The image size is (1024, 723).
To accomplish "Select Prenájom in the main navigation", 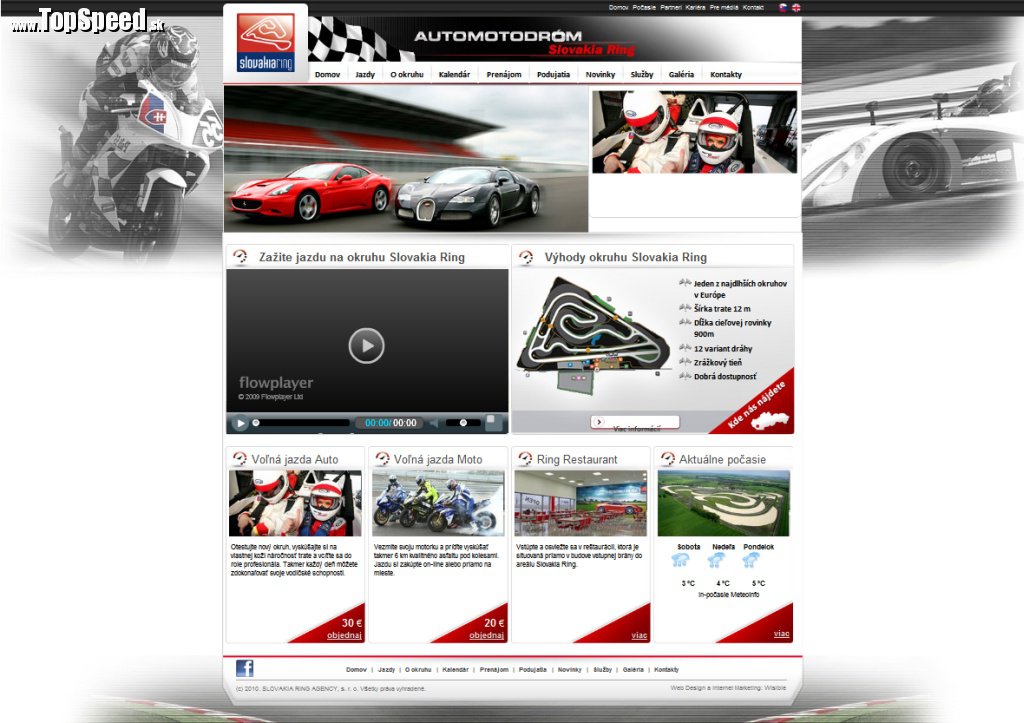I will coord(504,74).
